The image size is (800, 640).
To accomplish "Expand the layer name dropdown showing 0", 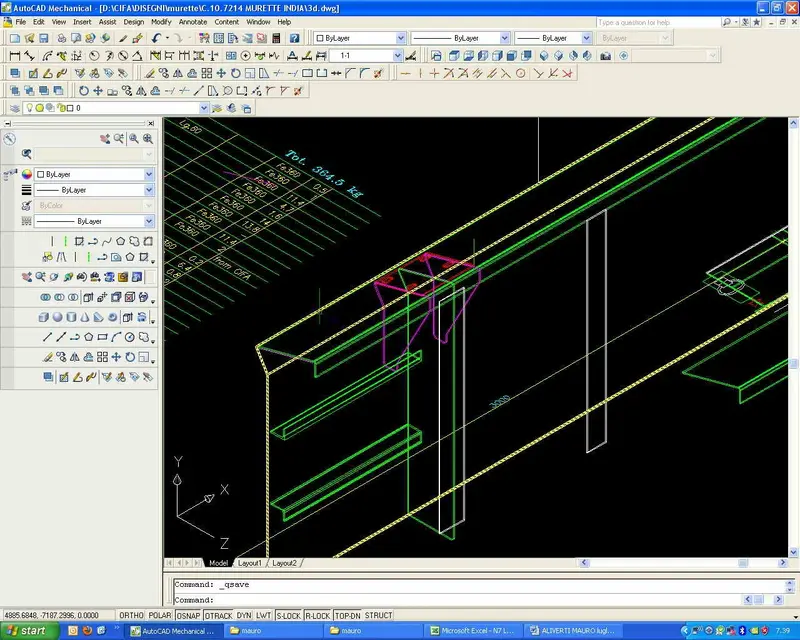I will pos(204,108).
